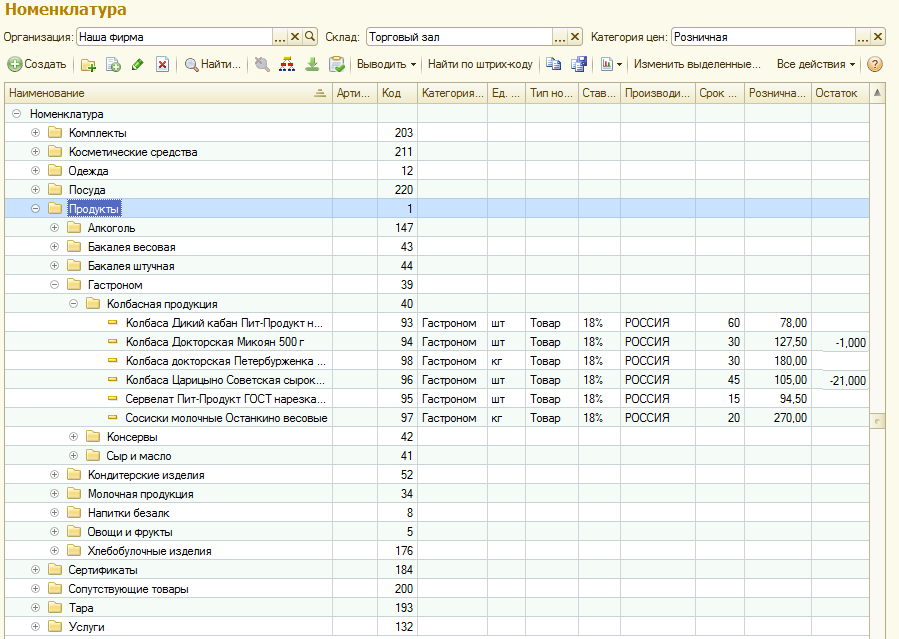
Task: Open the Найти... search button
Action: (213, 64)
